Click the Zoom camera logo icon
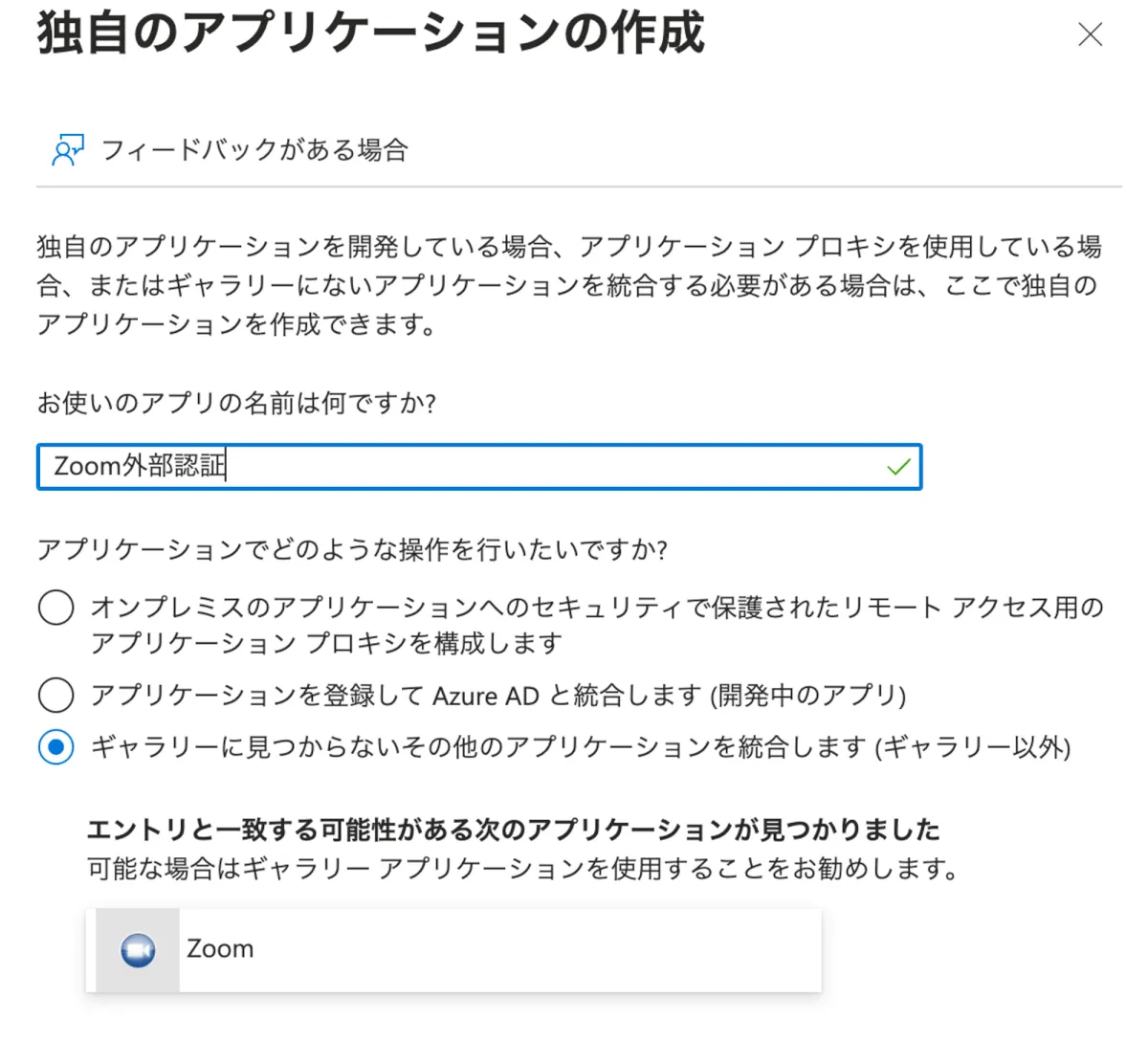The height and width of the screenshot is (1041, 1148). pyautogui.click(x=138, y=950)
